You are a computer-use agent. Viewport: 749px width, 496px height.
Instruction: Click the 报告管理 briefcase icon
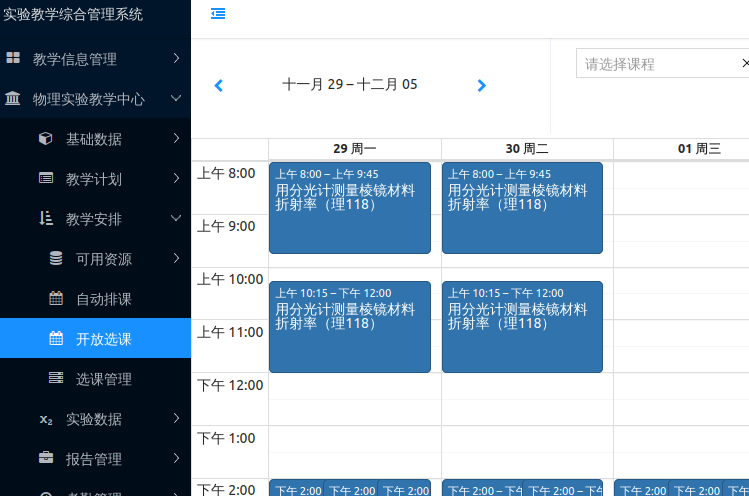click(46, 459)
